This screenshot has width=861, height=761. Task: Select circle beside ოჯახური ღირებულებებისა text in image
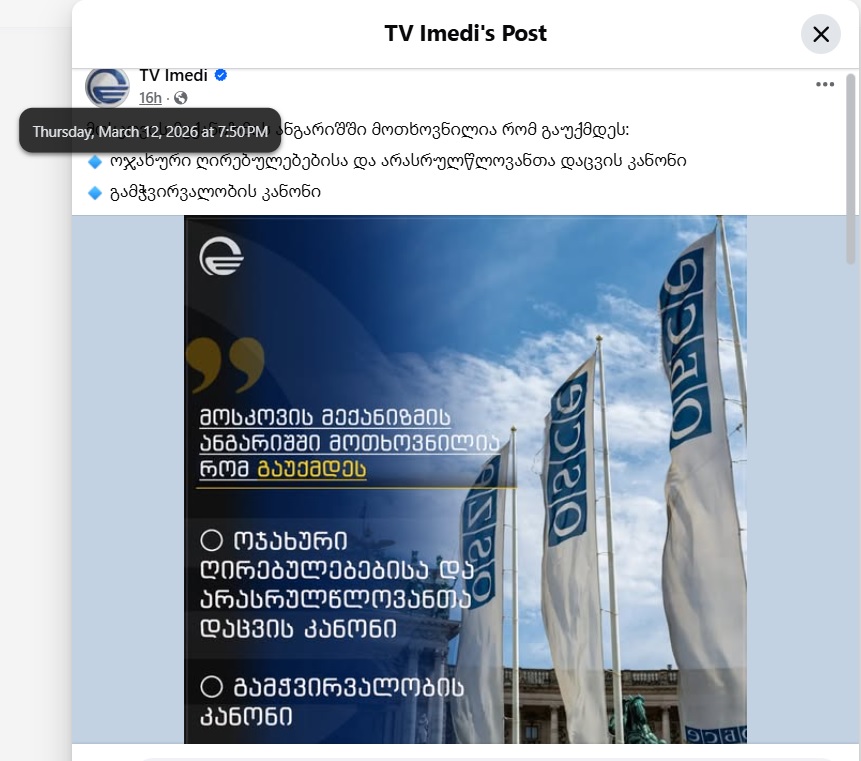[211, 540]
